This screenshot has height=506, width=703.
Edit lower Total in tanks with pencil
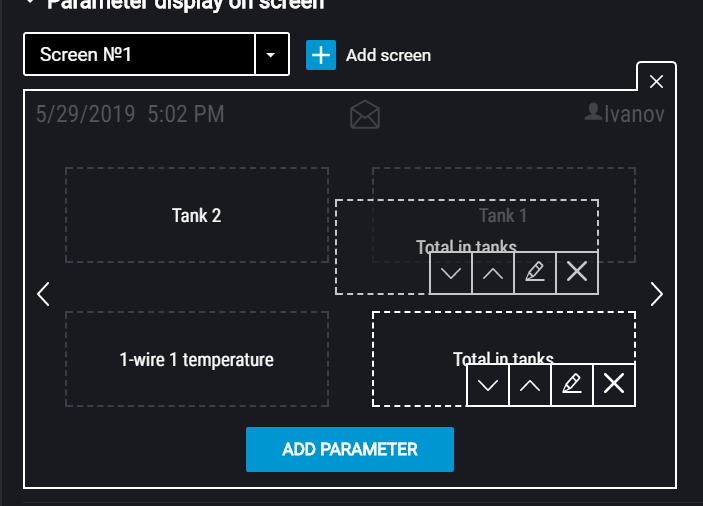tap(572, 385)
